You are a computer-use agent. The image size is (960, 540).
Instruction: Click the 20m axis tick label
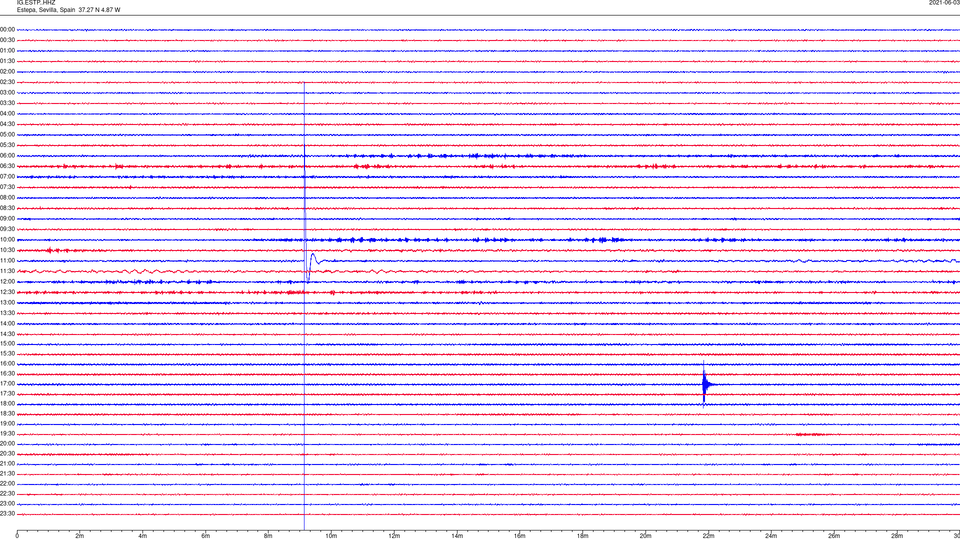pyautogui.click(x=645, y=536)
